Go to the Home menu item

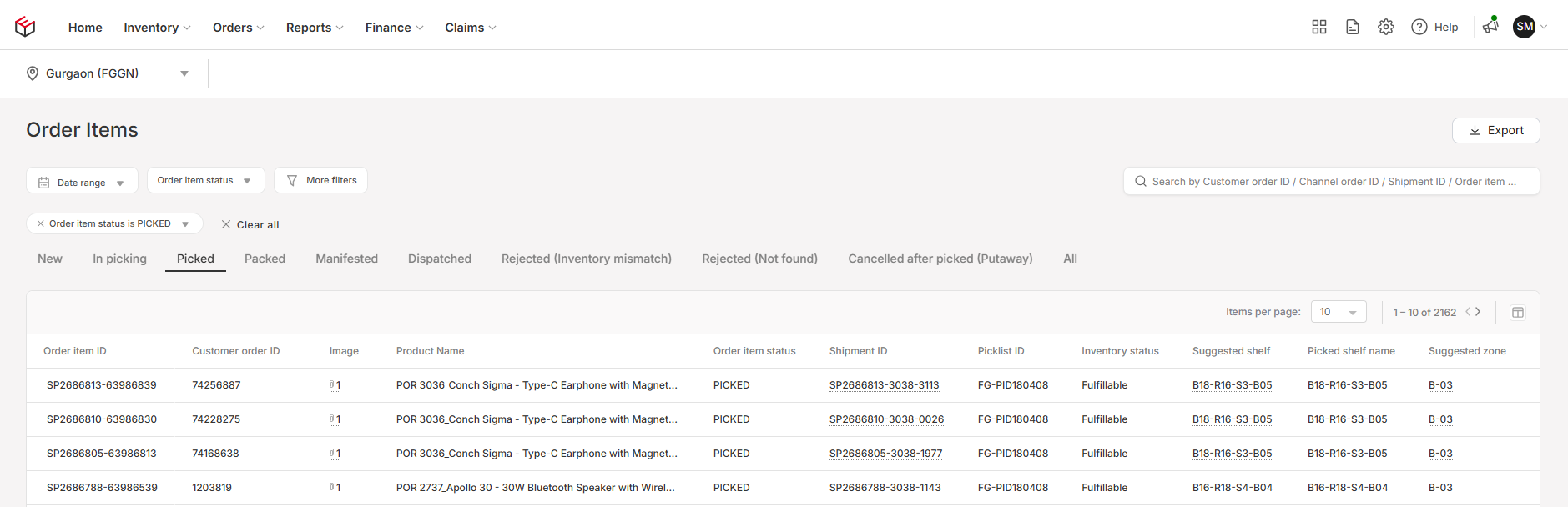pyautogui.click(x=85, y=28)
